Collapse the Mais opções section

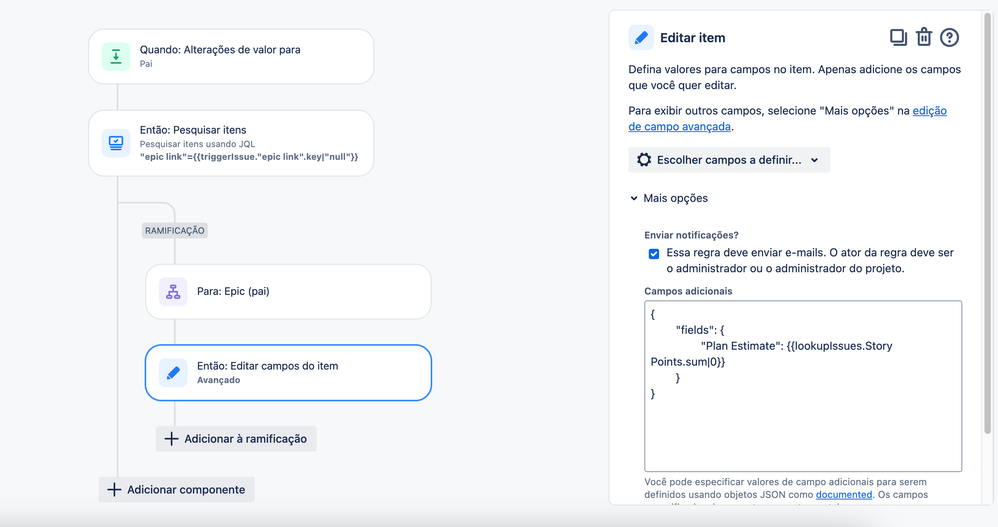(669, 198)
